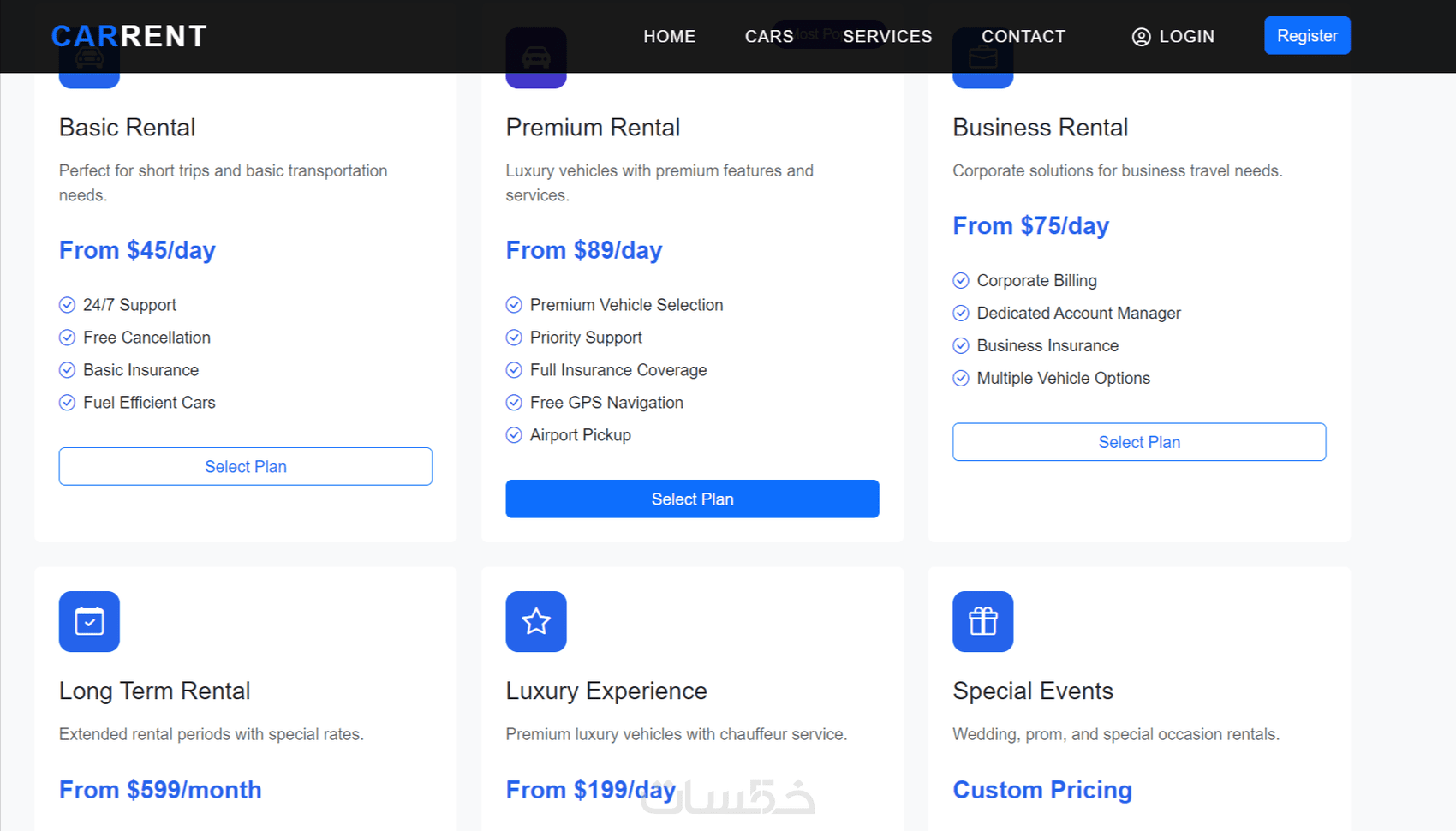Screen dimensions: 1456x831
Task: Click the star icon for Luxury Experience
Action: [536, 621]
